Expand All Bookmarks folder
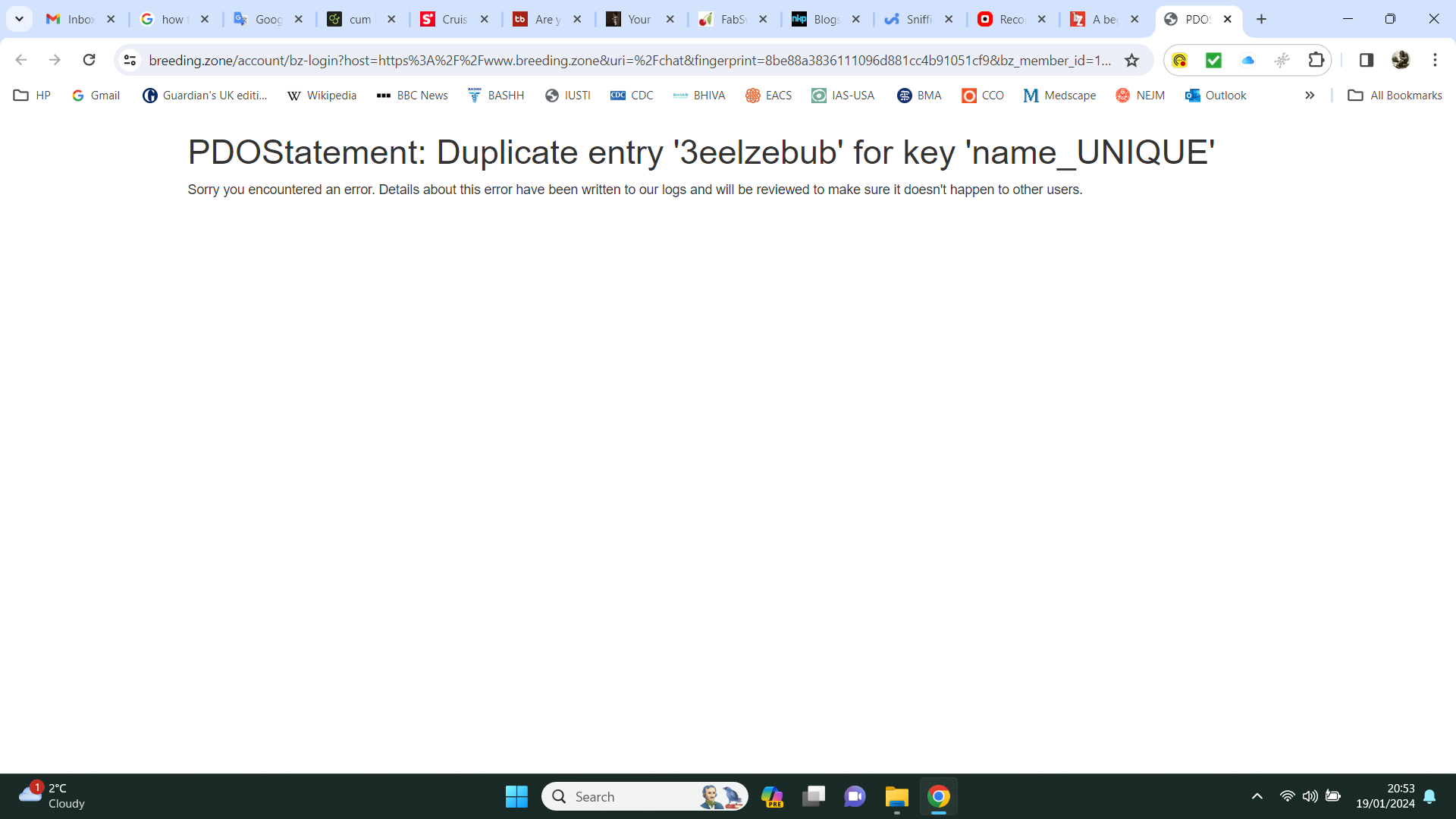The width and height of the screenshot is (1456, 819). [x=1397, y=94]
